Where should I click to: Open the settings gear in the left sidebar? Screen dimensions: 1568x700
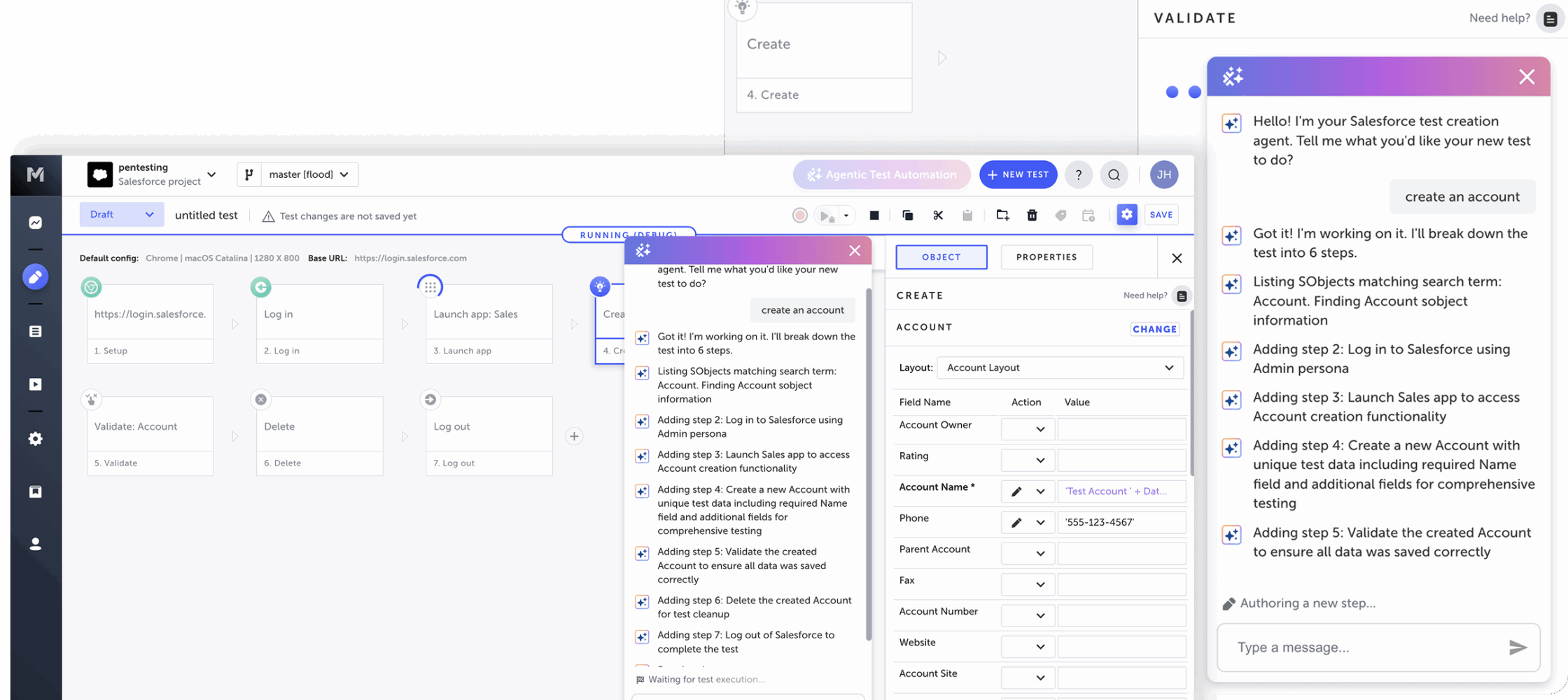pos(35,439)
